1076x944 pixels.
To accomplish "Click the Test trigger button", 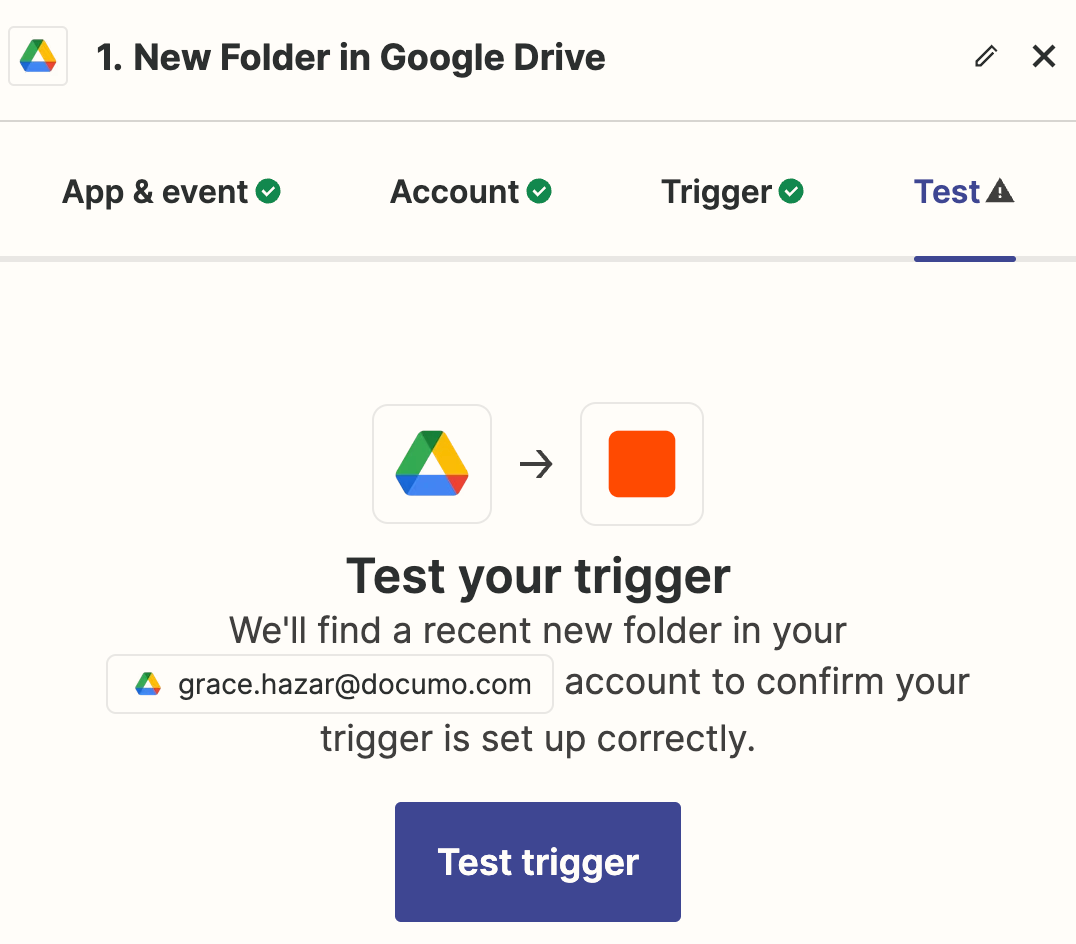I will tap(538, 862).
